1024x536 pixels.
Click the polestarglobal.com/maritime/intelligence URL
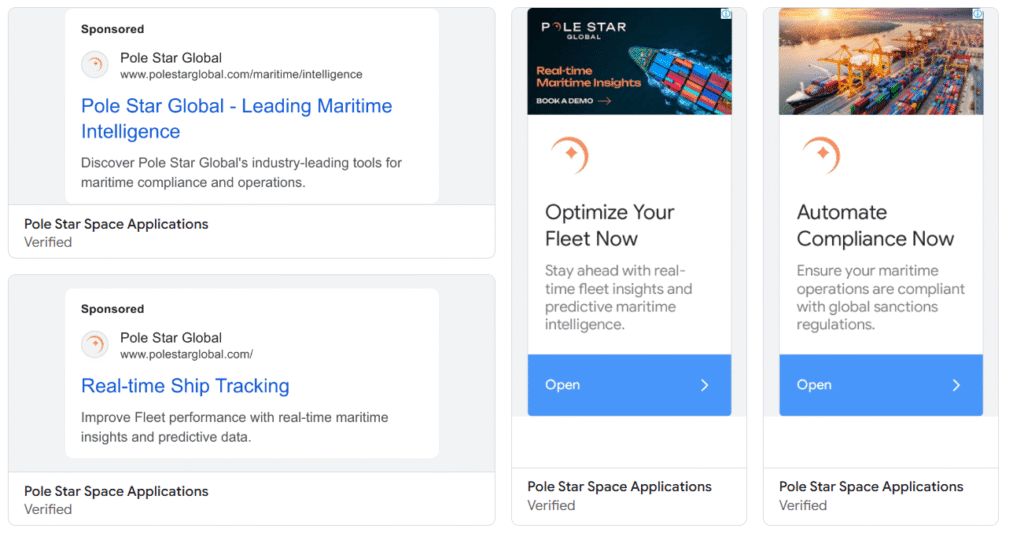(x=241, y=75)
